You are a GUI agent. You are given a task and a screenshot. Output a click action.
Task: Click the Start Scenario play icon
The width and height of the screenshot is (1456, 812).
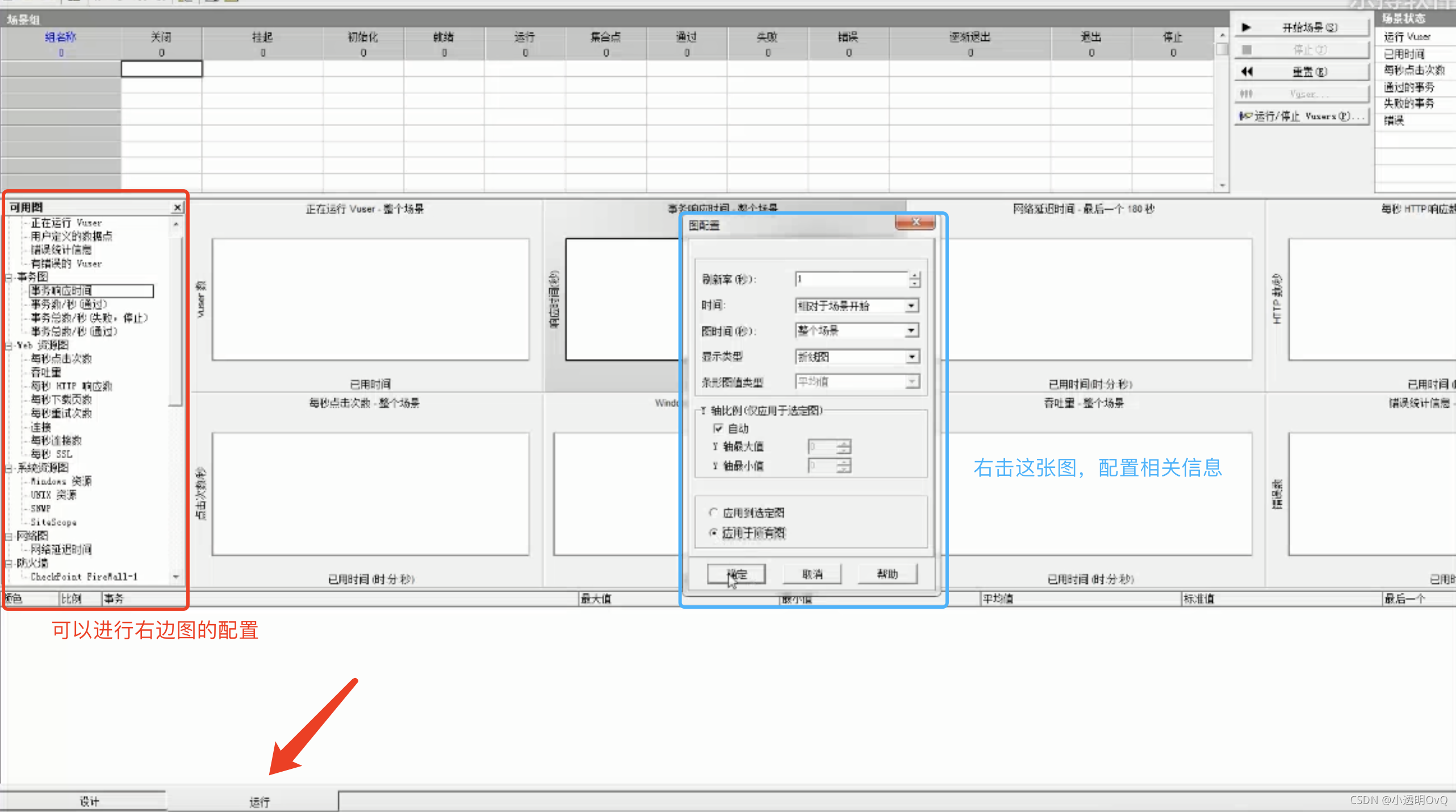1246,27
